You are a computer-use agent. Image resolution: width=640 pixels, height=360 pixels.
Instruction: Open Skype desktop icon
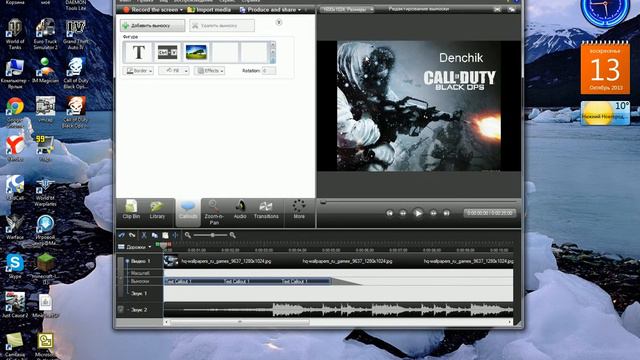(x=15, y=266)
